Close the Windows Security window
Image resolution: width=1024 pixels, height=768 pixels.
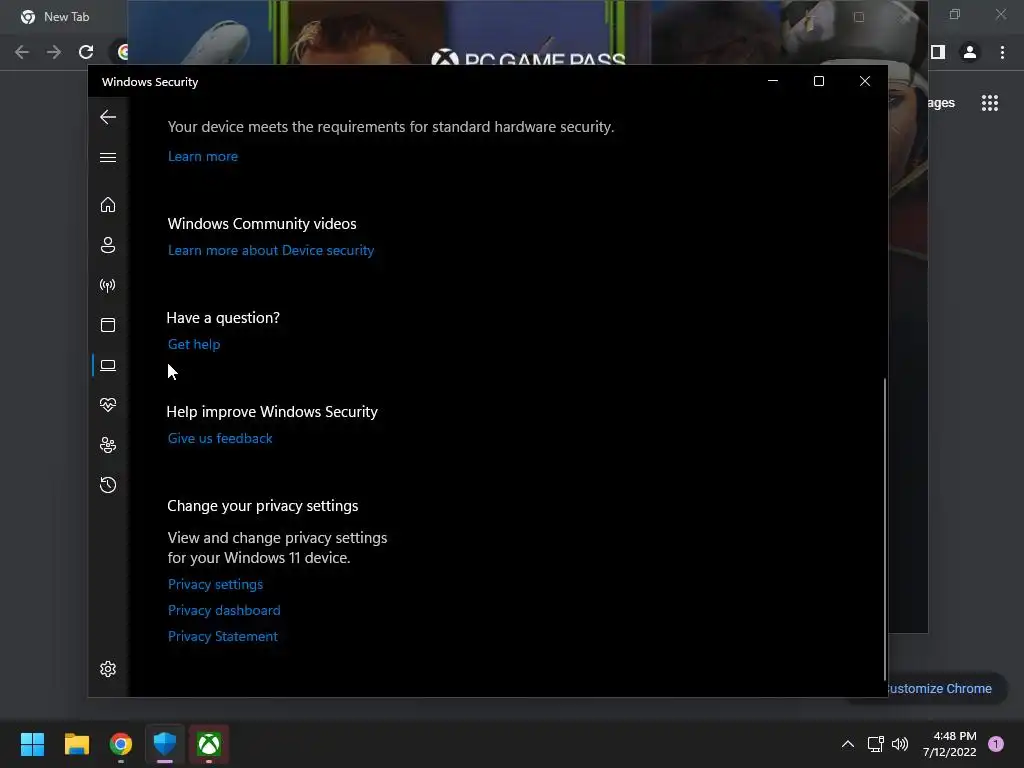point(865,81)
